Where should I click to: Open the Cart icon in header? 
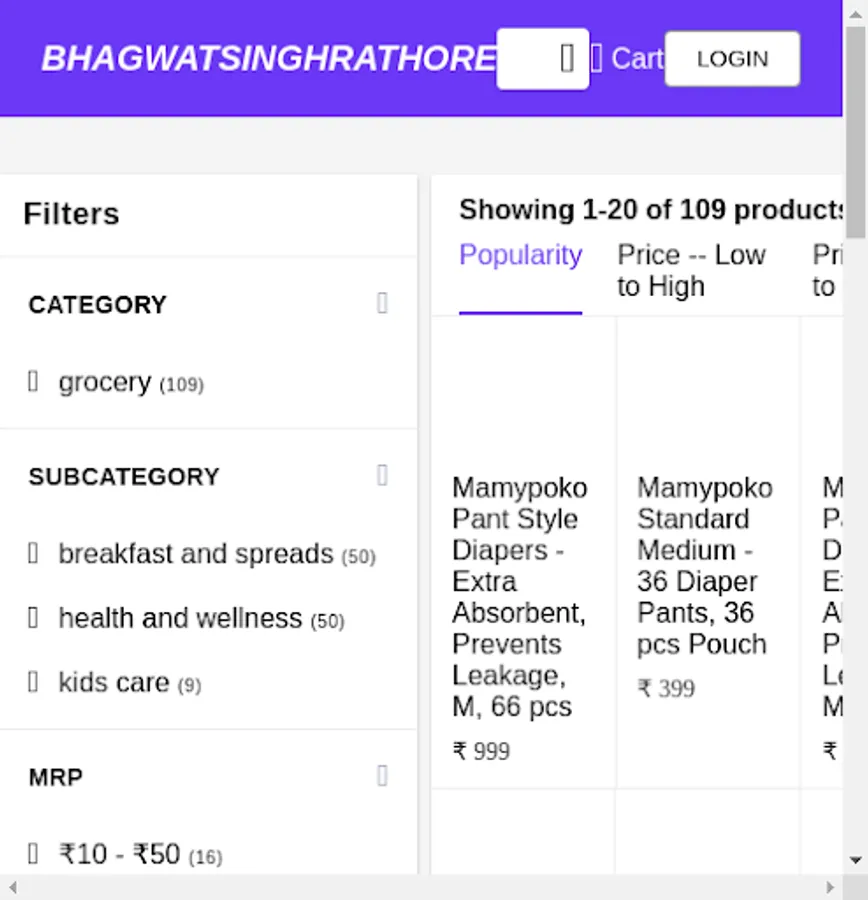click(x=597, y=59)
